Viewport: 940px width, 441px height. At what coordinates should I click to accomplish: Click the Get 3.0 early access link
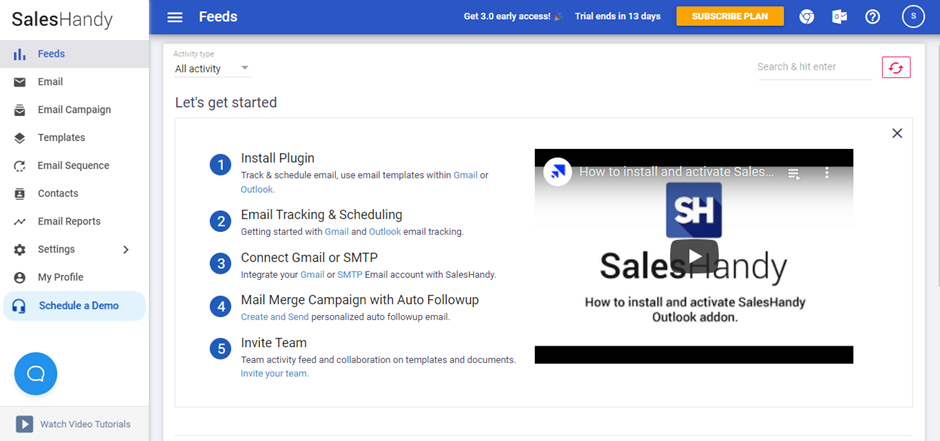click(513, 17)
